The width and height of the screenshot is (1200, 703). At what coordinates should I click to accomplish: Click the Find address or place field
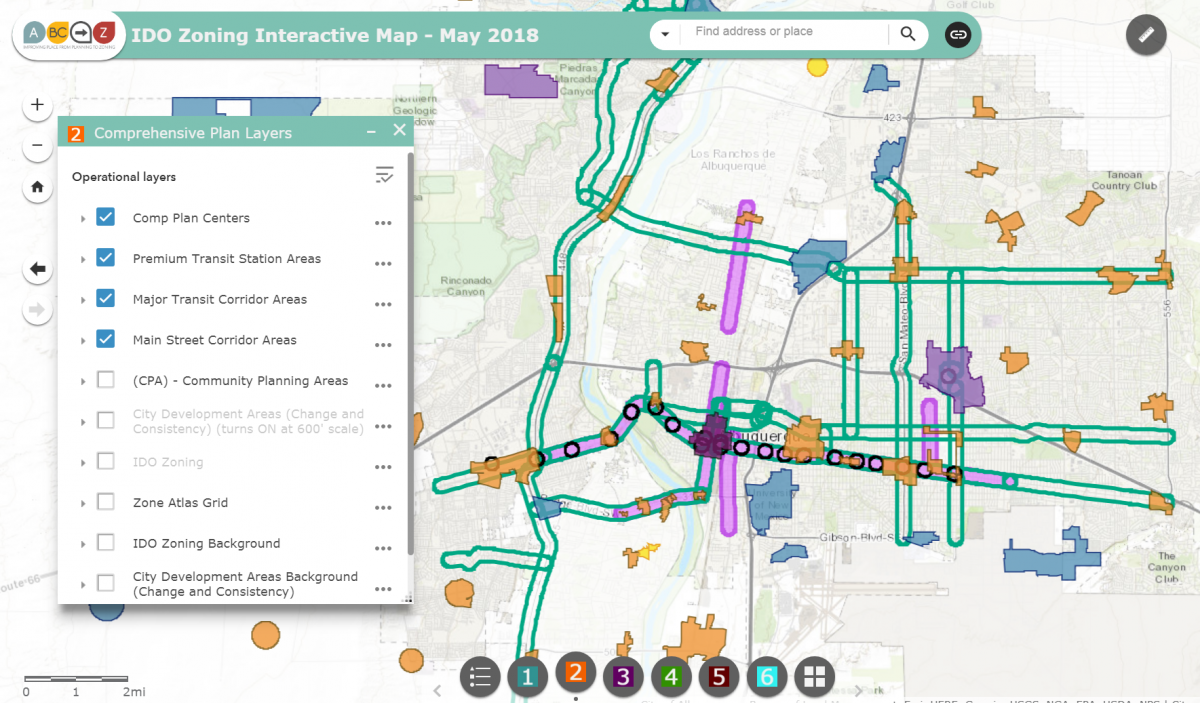tap(785, 32)
